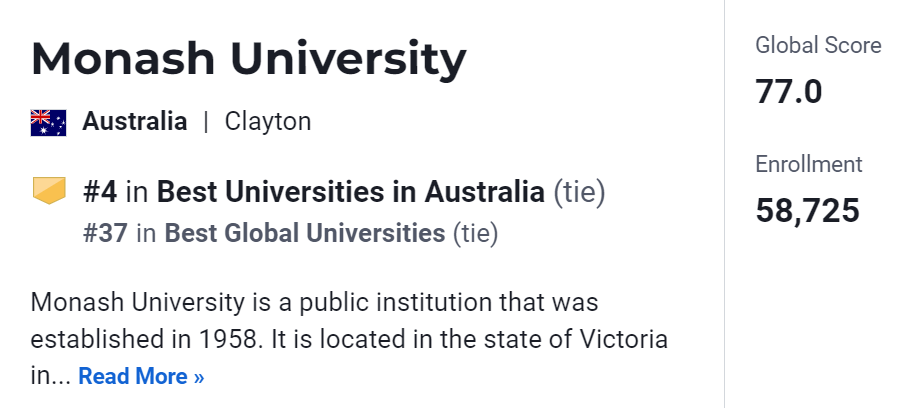Select the 58,725 enrollment figure
The width and height of the screenshot is (919, 408).
coord(807,211)
